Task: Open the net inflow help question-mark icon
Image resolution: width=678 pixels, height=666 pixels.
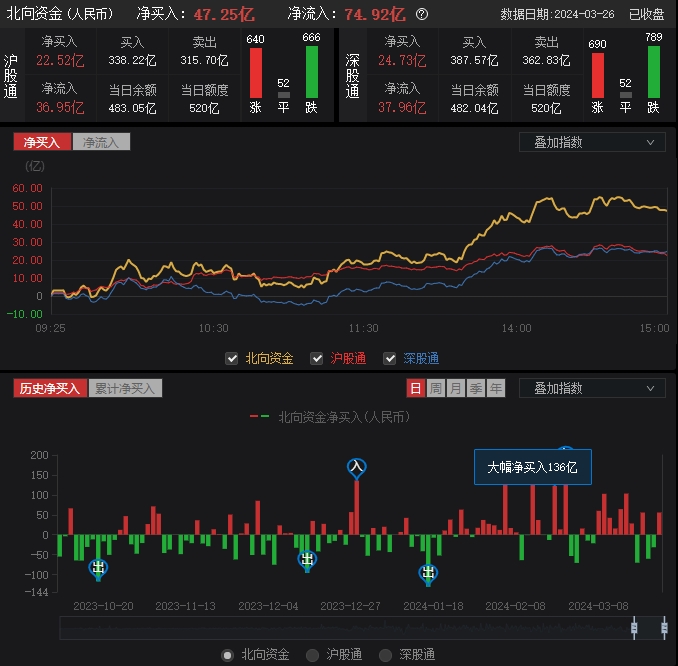Action: pyautogui.click(x=422, y=14)
